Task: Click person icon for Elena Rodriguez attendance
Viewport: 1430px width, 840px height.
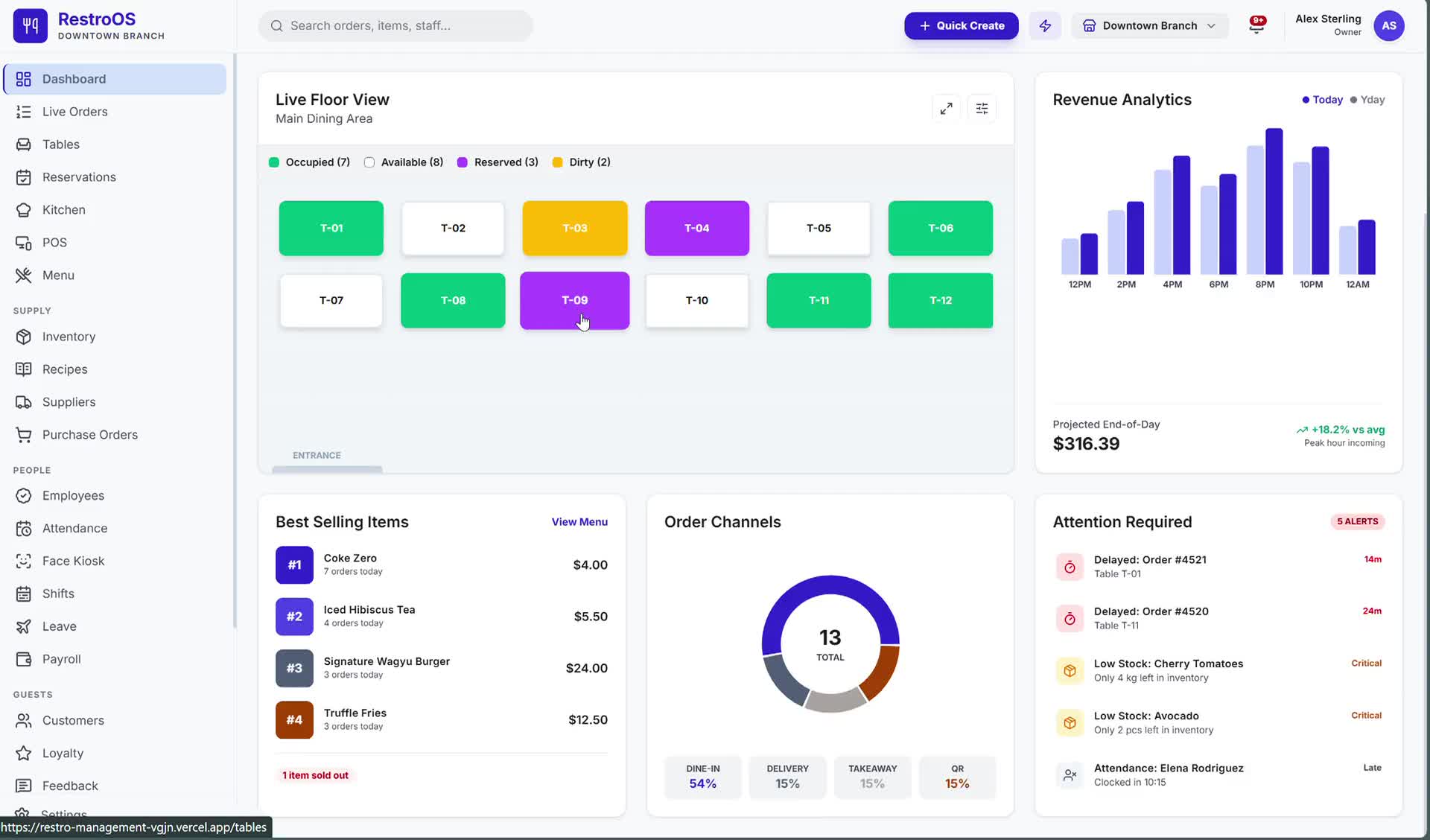Action: click(1070, 774)
